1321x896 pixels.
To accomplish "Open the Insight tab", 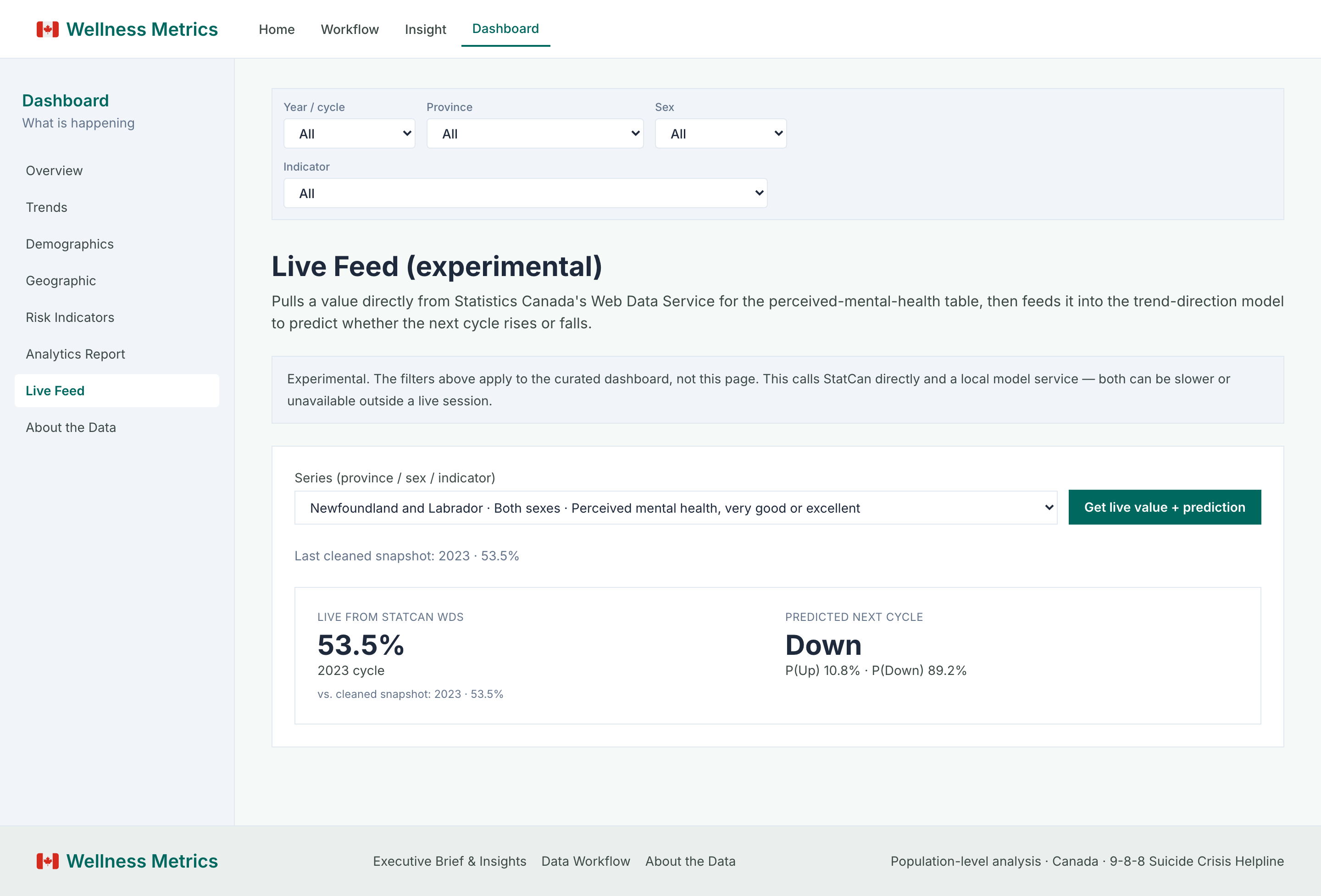I will pos(425,29).
